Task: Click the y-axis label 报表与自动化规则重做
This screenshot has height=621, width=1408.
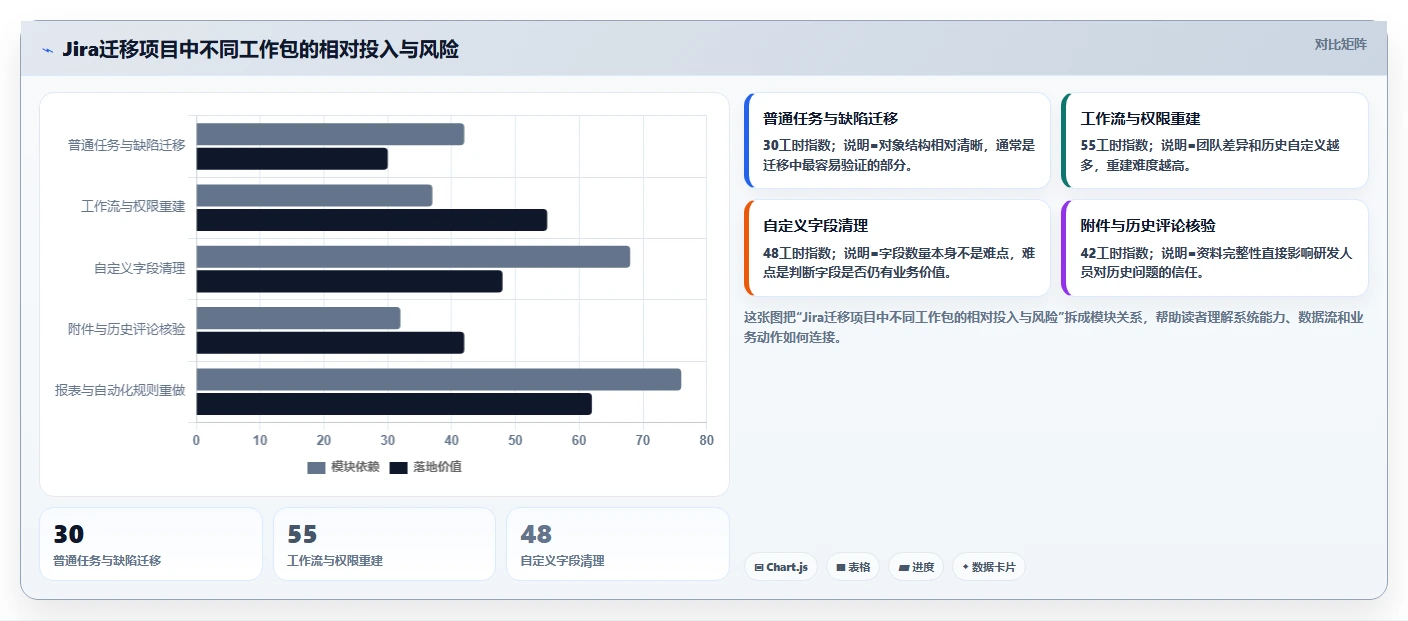Action: click(121, 391)
